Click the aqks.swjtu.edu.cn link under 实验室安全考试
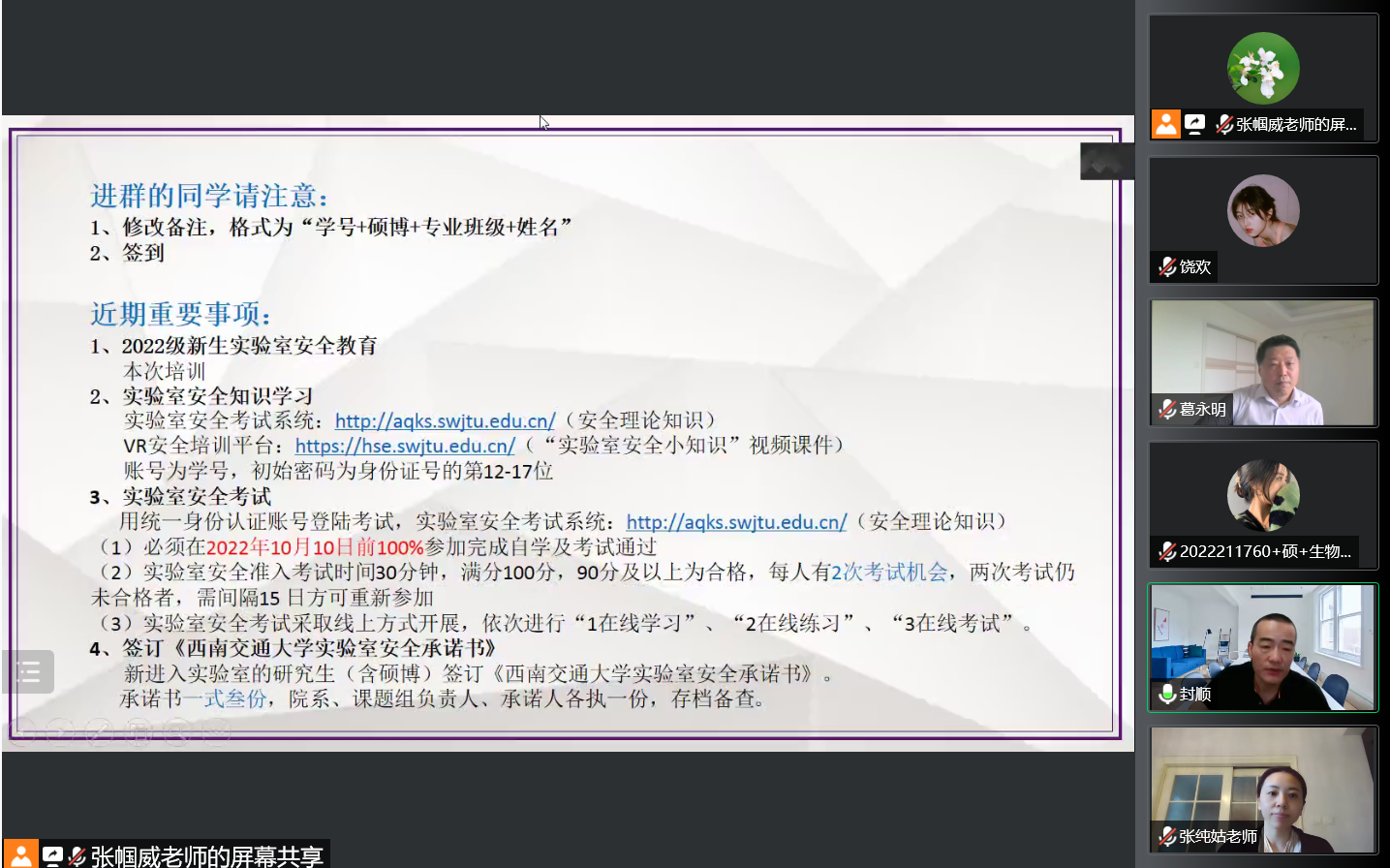 point(736,521)
